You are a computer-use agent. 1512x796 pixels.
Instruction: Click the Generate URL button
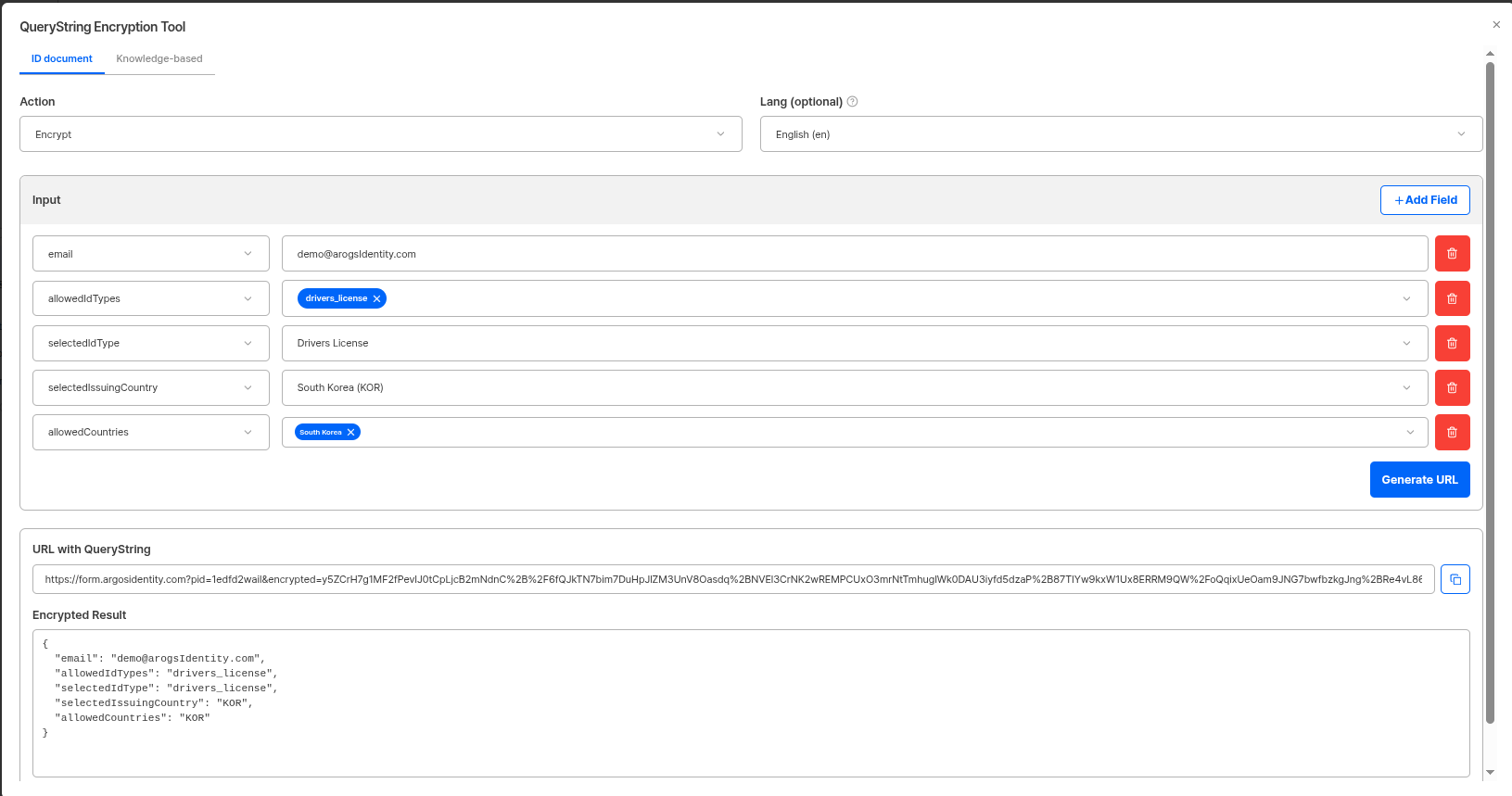pyautogui.click(x=1419, y=480)
